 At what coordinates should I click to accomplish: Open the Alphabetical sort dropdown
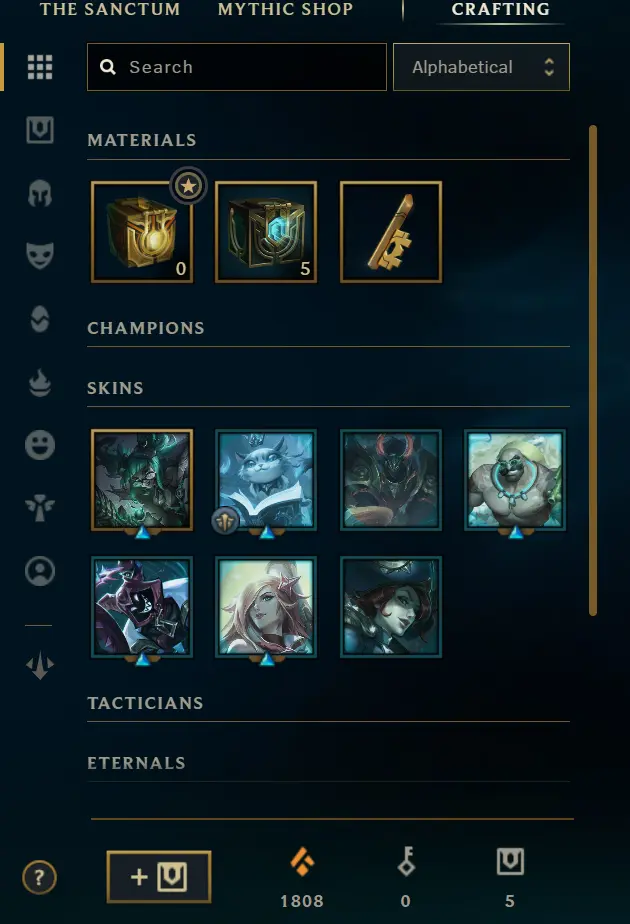(x=481, y=67)
